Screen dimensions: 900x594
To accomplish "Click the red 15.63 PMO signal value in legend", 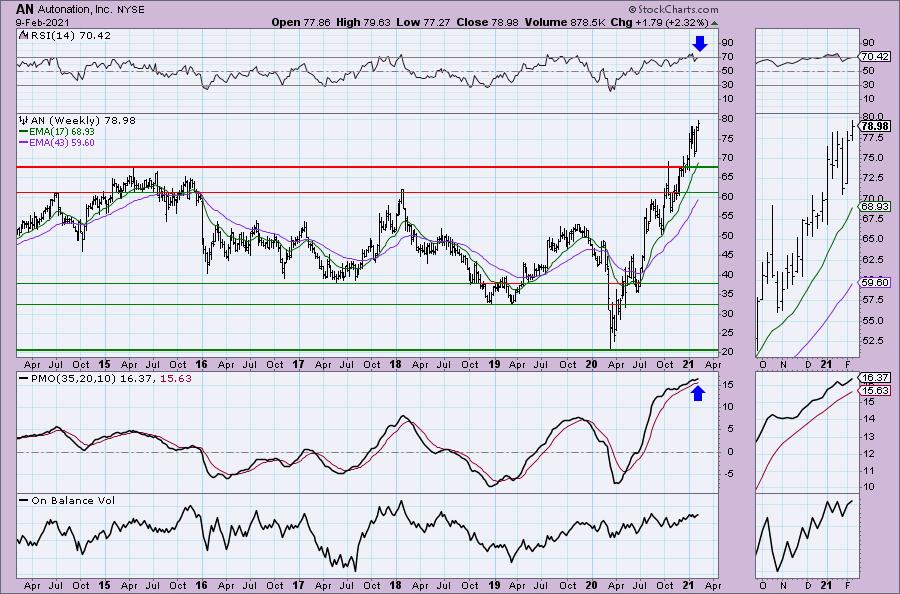I will [176, 379].
